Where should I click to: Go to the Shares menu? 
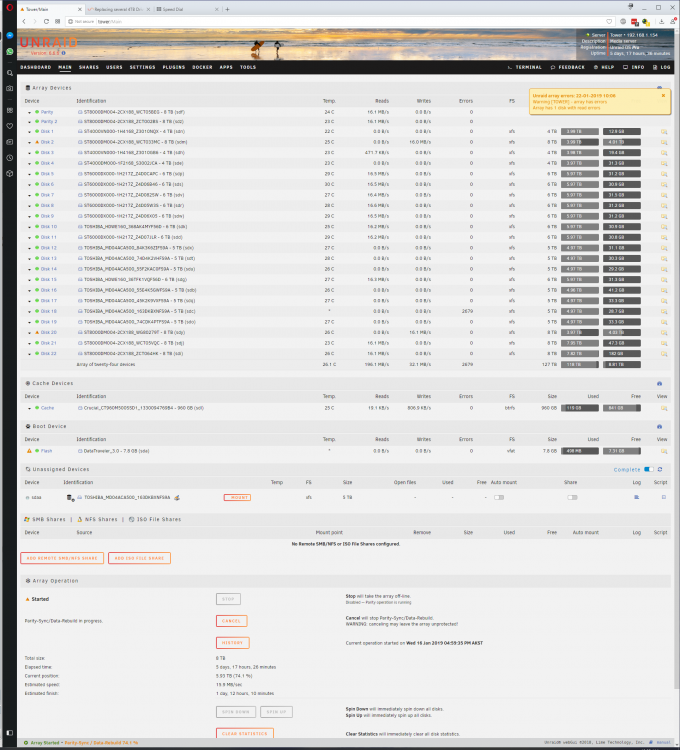pos(88,67)
